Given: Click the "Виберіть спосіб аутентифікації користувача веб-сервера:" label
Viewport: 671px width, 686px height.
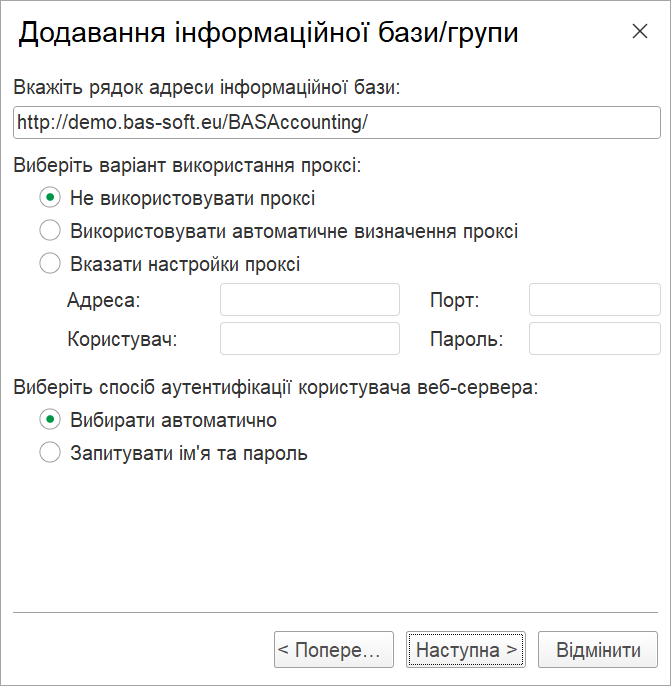Looking at the screenshot, I should coord(276,387).
